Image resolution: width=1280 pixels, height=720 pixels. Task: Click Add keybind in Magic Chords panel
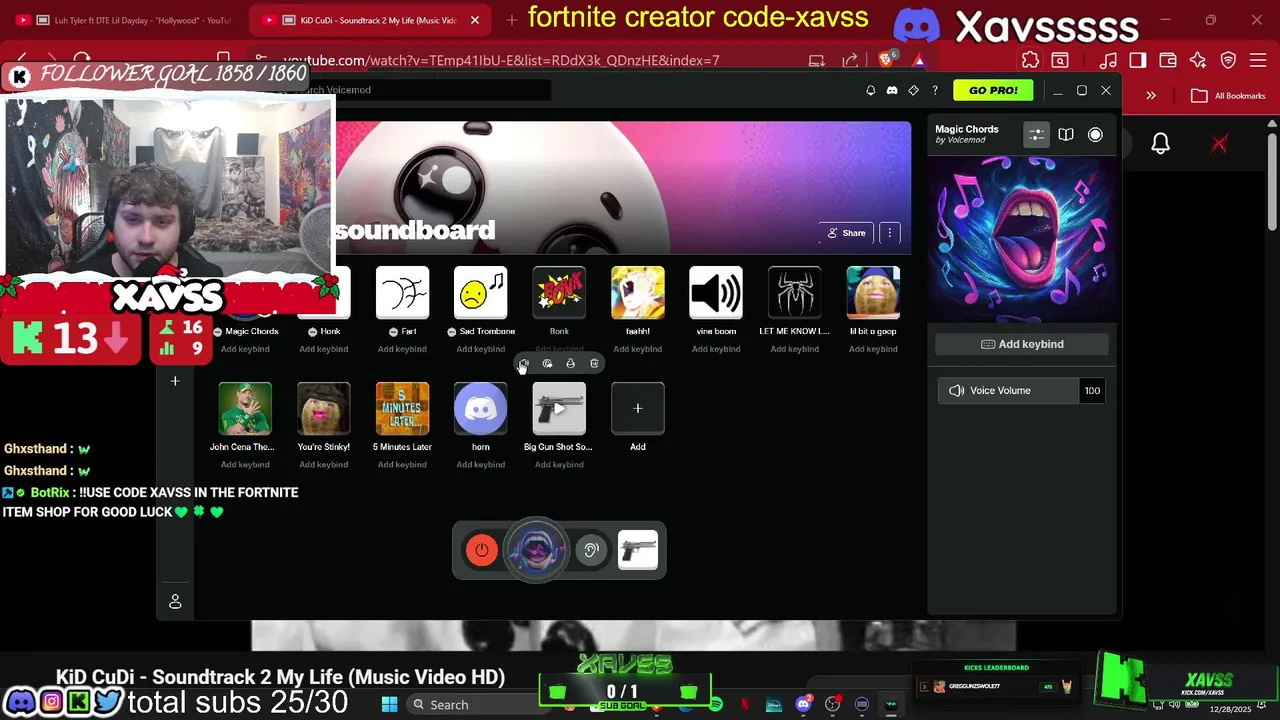pyautogui.click(x=1022, y=344)
